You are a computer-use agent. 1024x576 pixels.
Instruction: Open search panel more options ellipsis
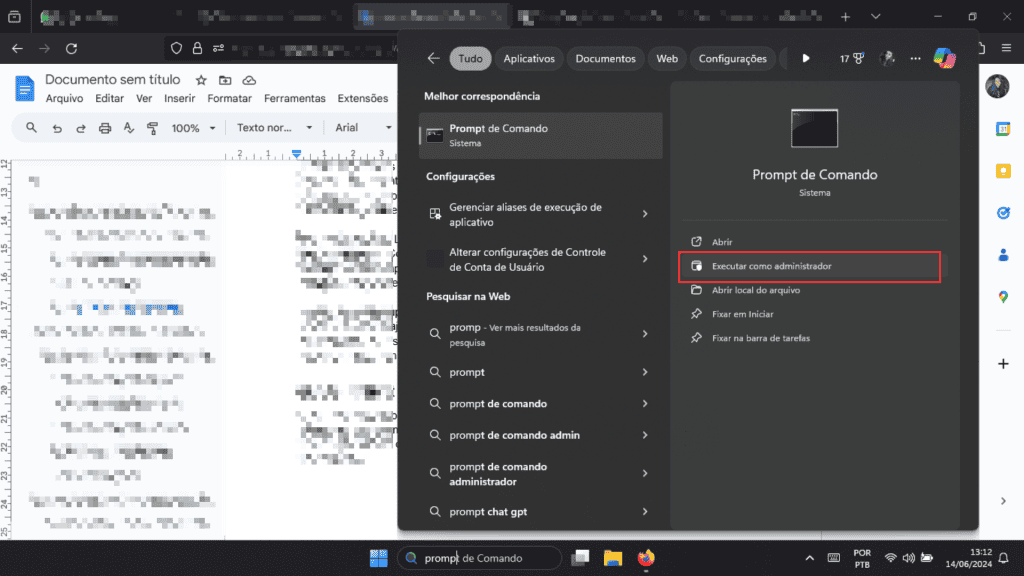click(916, 58)
